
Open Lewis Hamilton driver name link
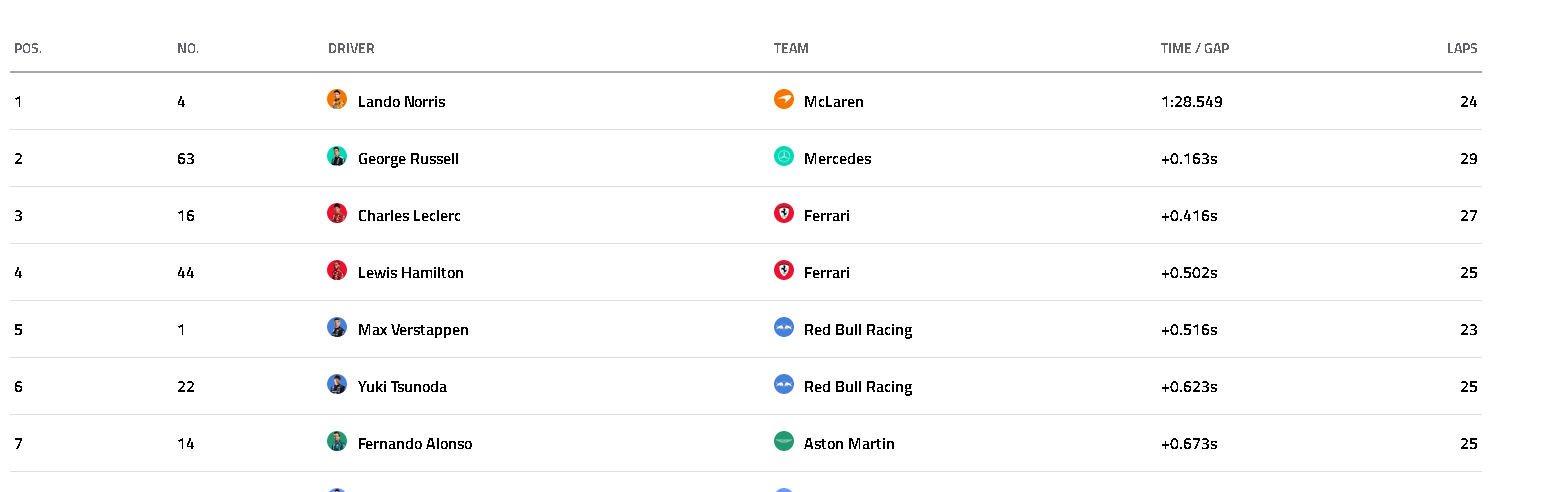[411, 273]
